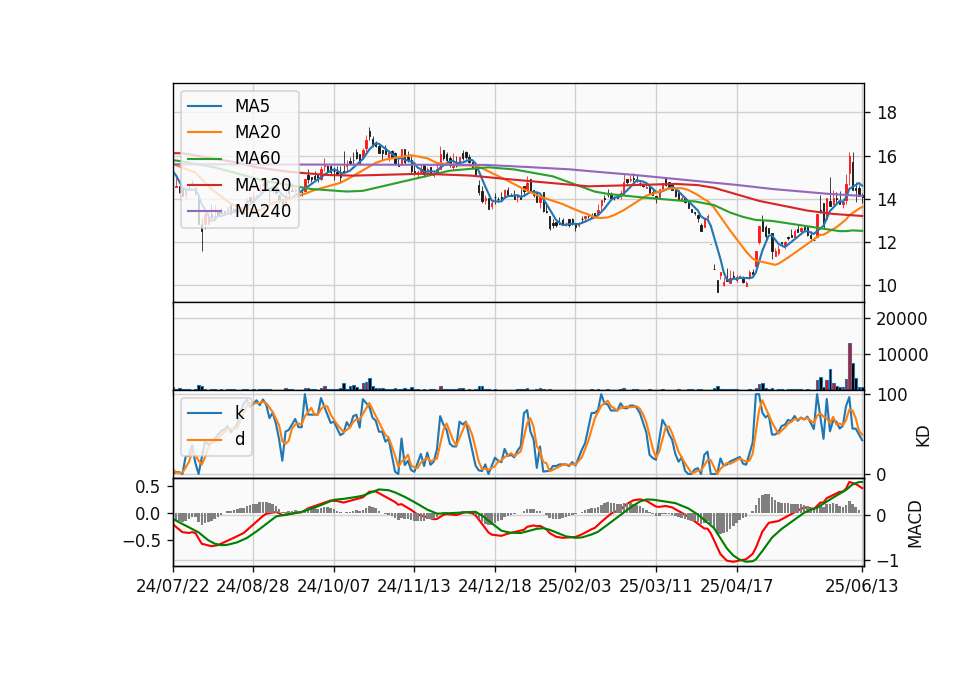
Task: Click the 24/11/13 date axis label
Action: tap(414, 586)
